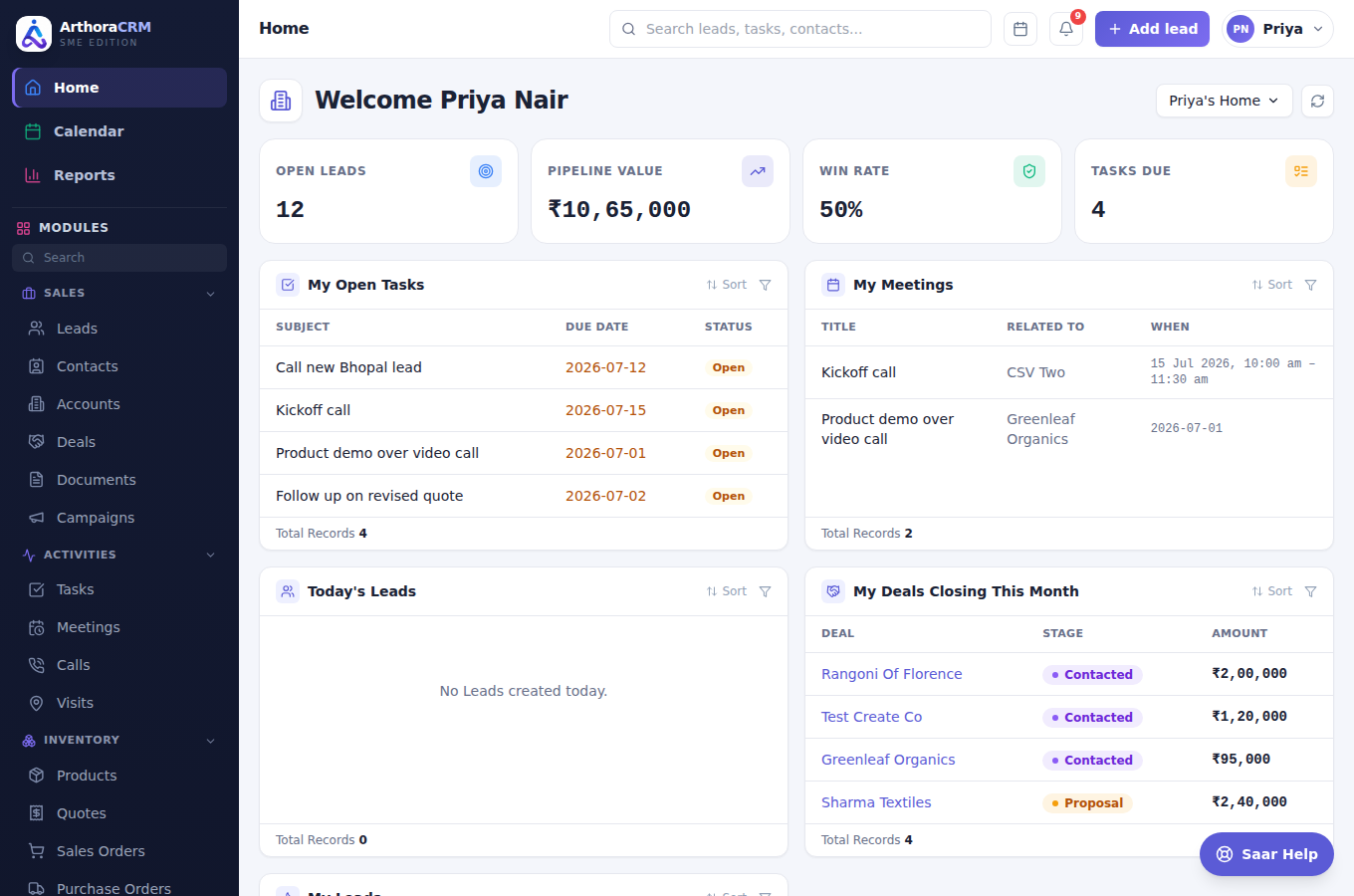Image resolution: width=1354 pixels, height=896 pixels.
Task: Open the Priya's Home dropdown
Action: [1224, 101]
